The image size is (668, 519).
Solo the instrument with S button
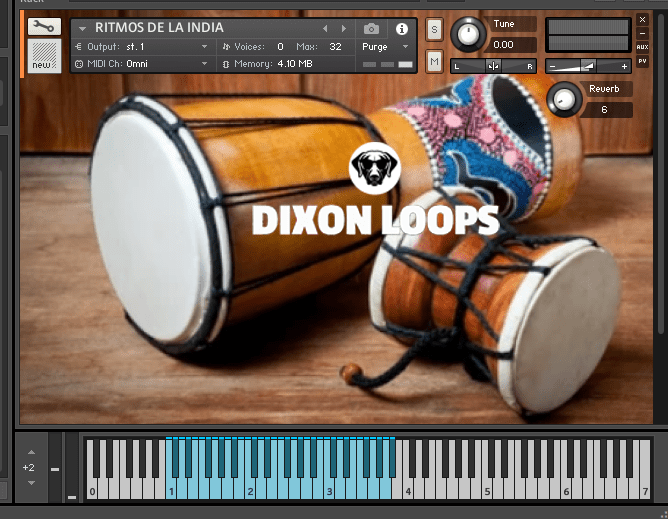(x=434, y=29)
